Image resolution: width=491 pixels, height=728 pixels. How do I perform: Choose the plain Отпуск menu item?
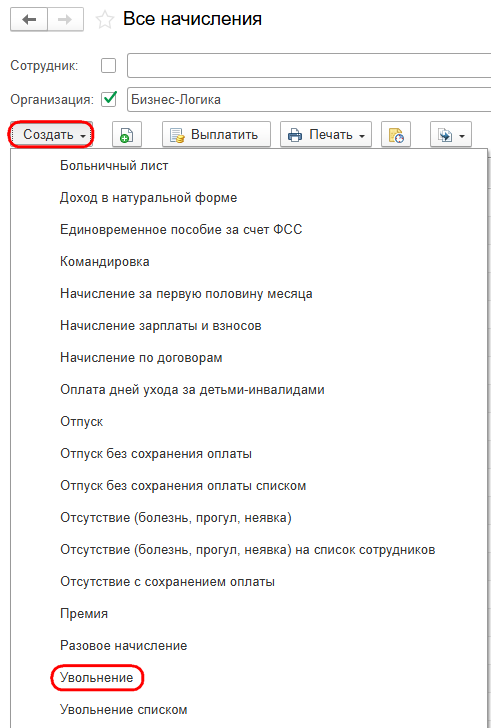82,422
